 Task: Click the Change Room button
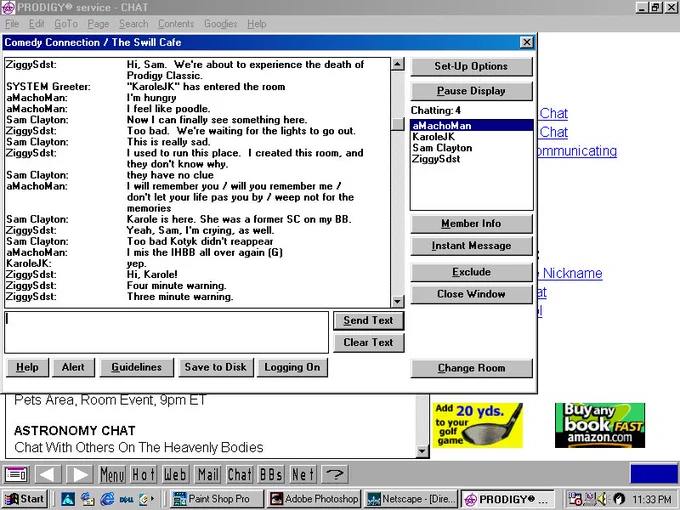[471, 368]
